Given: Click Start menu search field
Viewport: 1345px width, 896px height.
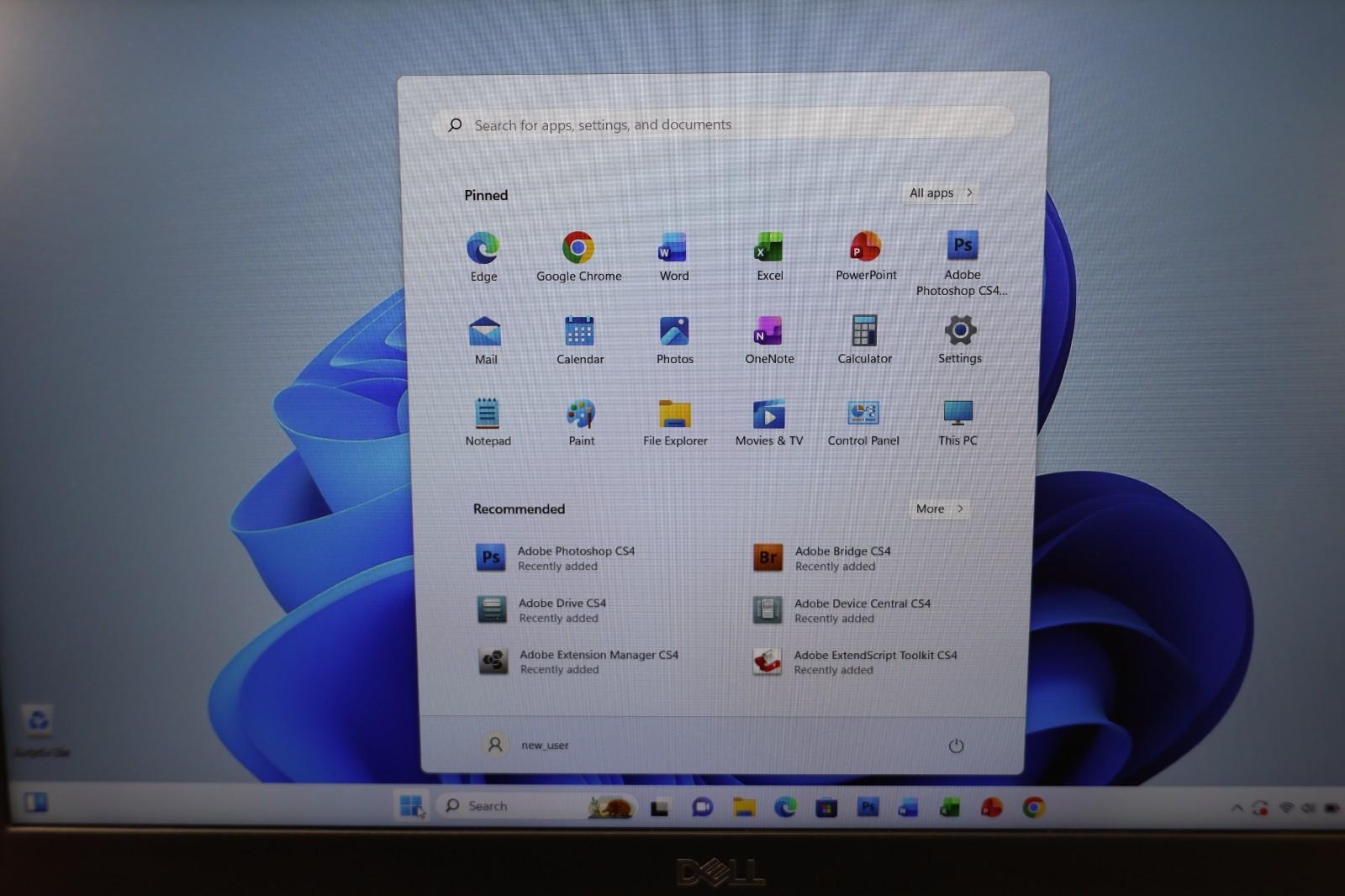Looking at the screenshot, I should (x=723, y=124).
